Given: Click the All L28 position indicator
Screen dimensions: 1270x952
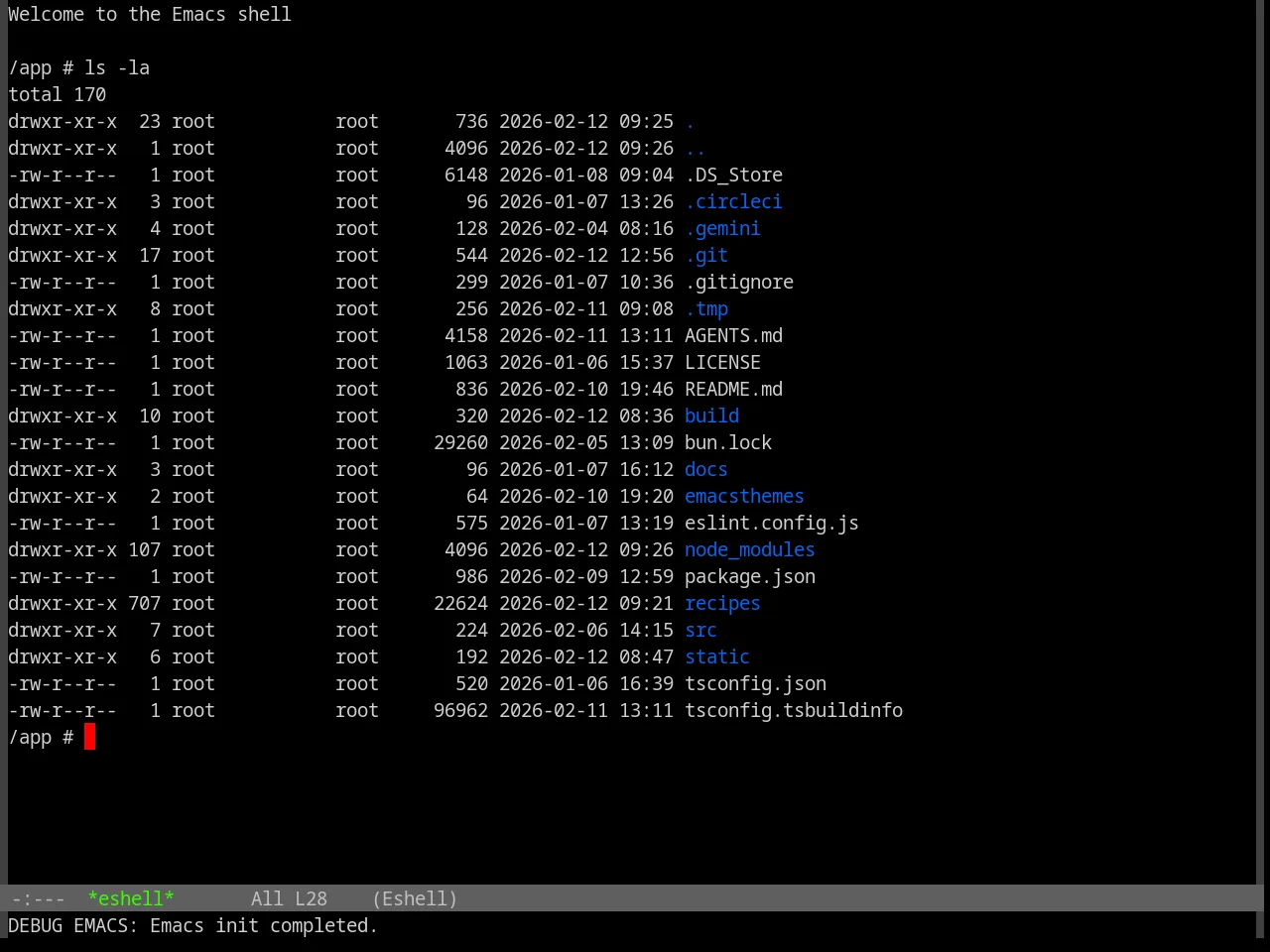Looking at the screenshot, I should coord(289,898).
